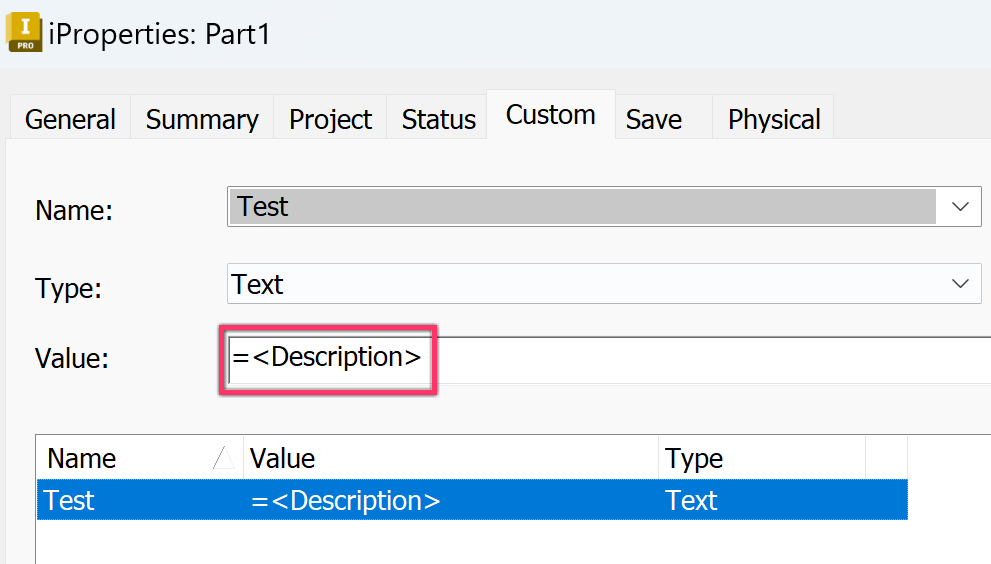Click the Inventor Pro icon in title bar
The width and height of the screenshot is (991, 564).
(24, 32)
